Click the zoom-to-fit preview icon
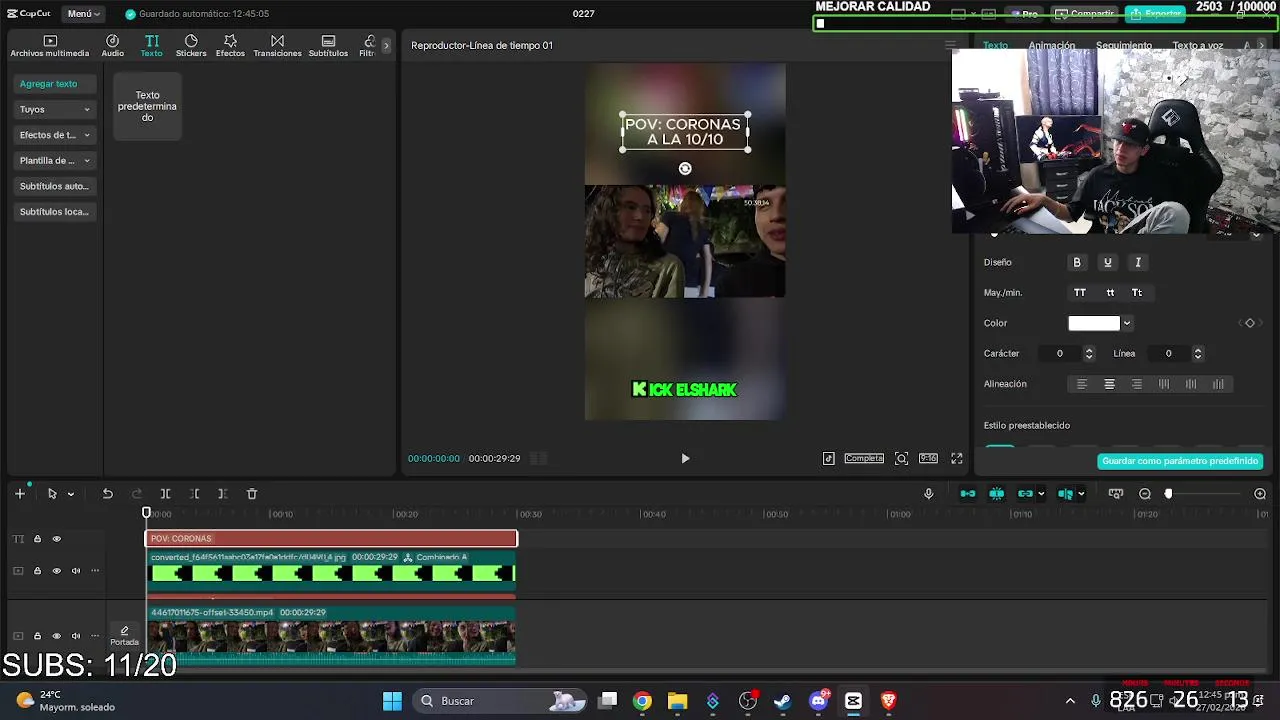This screenshot has width=1280, height=720. click(x=901, y=458)
